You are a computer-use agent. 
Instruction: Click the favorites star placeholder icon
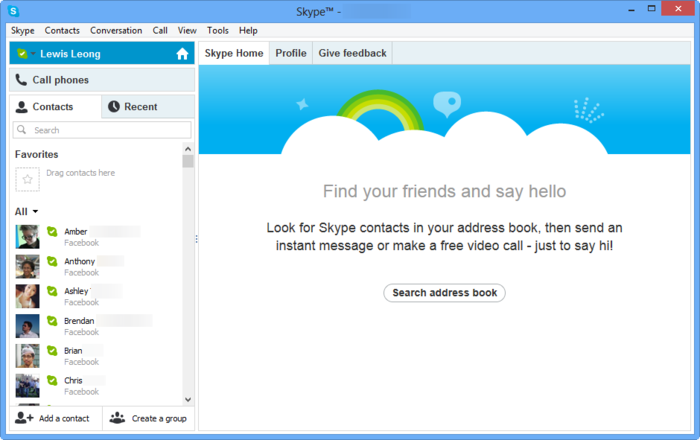point(27,179)
